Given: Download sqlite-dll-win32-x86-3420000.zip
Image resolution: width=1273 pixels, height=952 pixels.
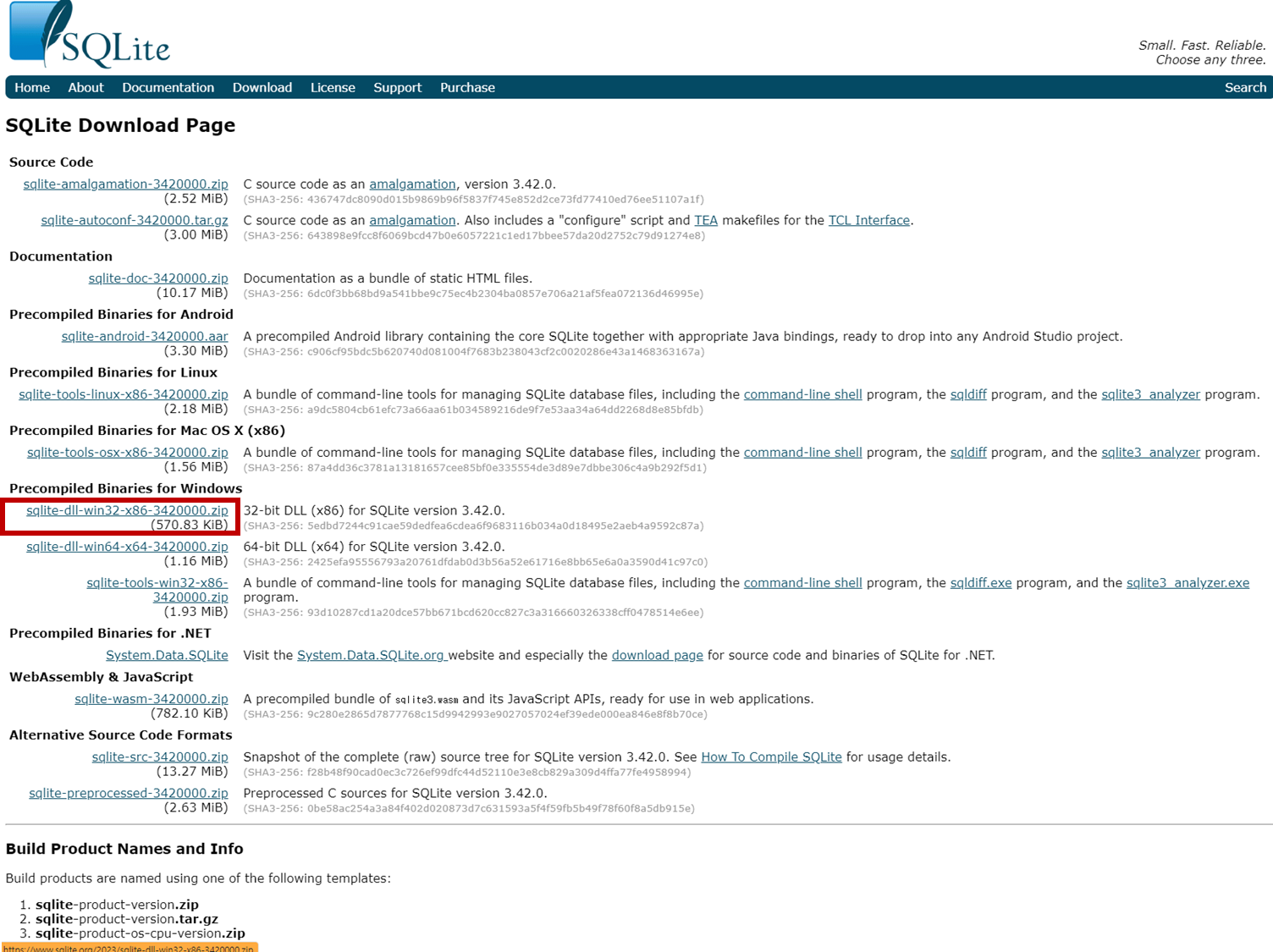Looking at the screenshot, I should coord(127,510).
